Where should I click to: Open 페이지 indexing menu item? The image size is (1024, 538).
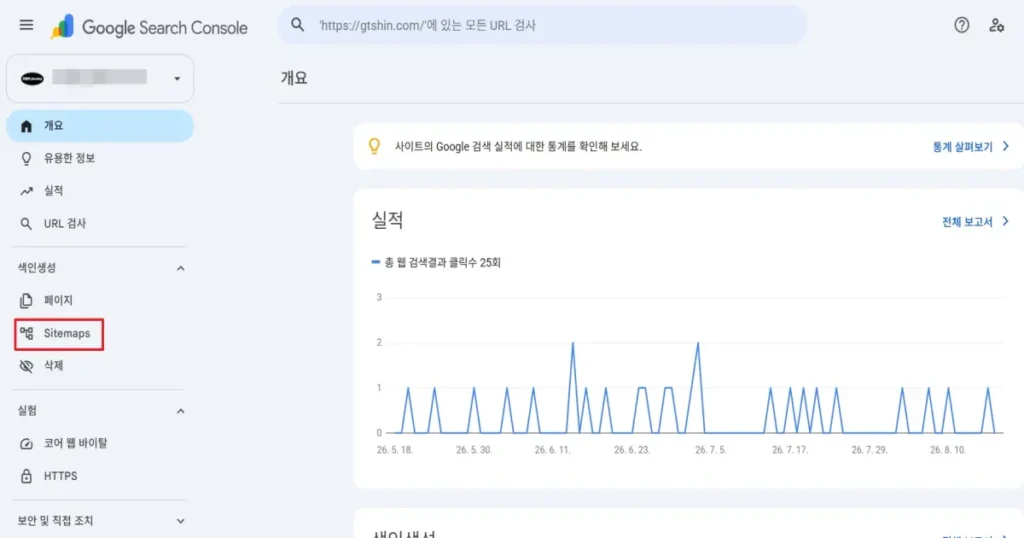(x=100, y=300)
